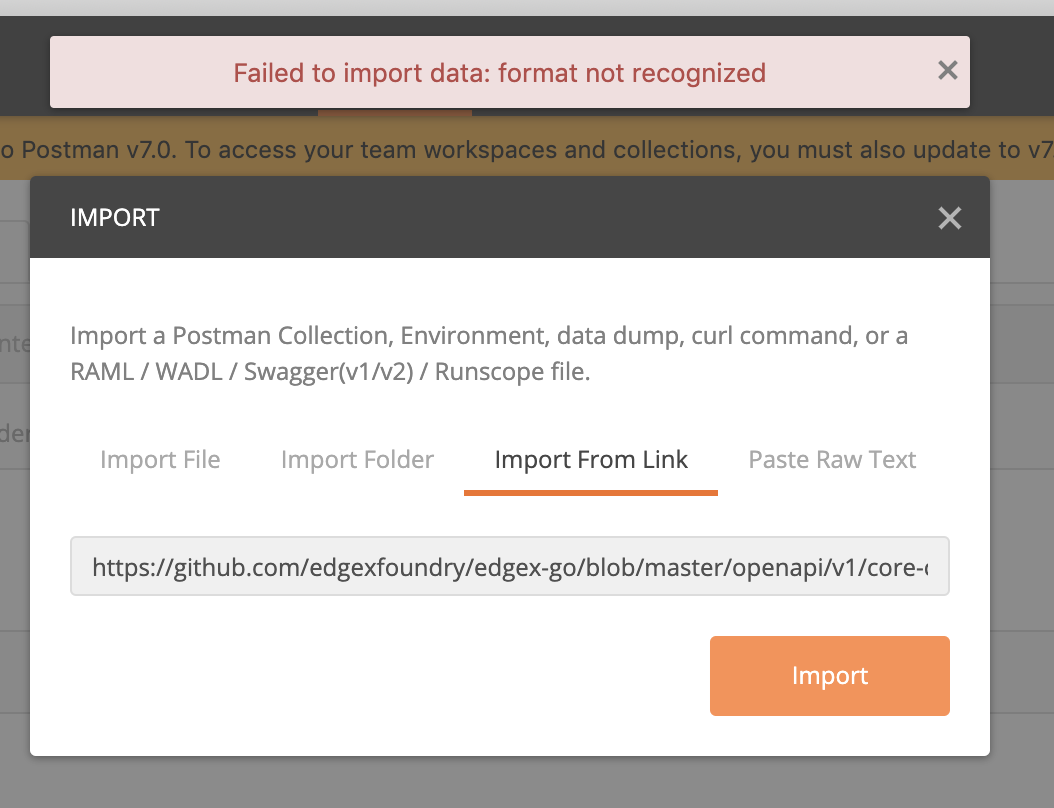
Task: Click the orange underline beneath Import From Link
Action: [x=590, y=490]
